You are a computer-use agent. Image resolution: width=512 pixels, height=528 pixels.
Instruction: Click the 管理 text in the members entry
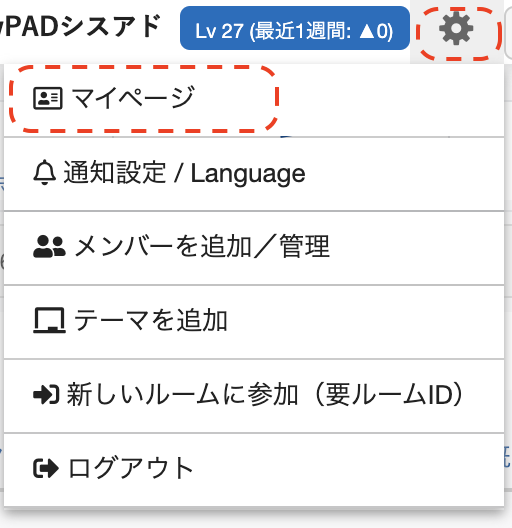305,246
